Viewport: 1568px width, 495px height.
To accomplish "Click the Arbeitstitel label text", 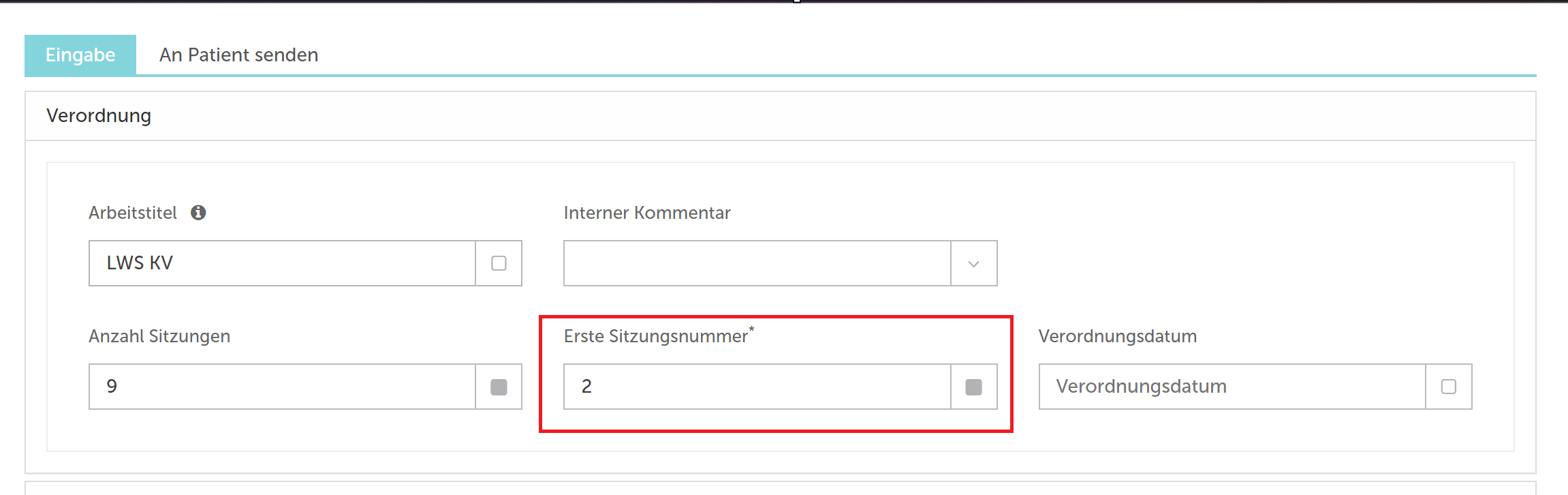I will [133, 213].
